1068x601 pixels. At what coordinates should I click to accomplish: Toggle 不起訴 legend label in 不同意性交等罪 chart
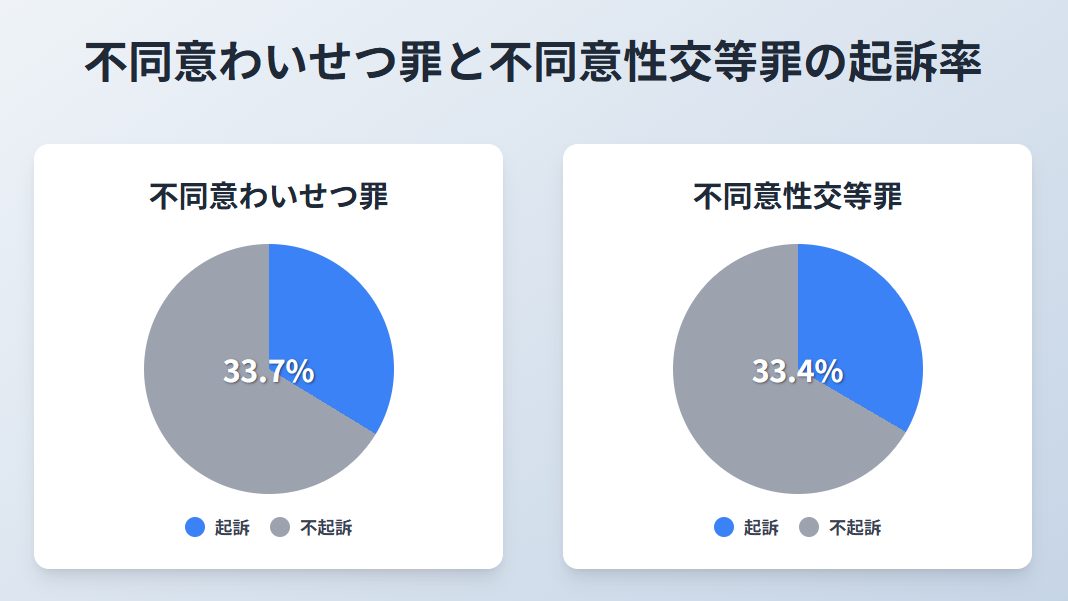[855, 527]
